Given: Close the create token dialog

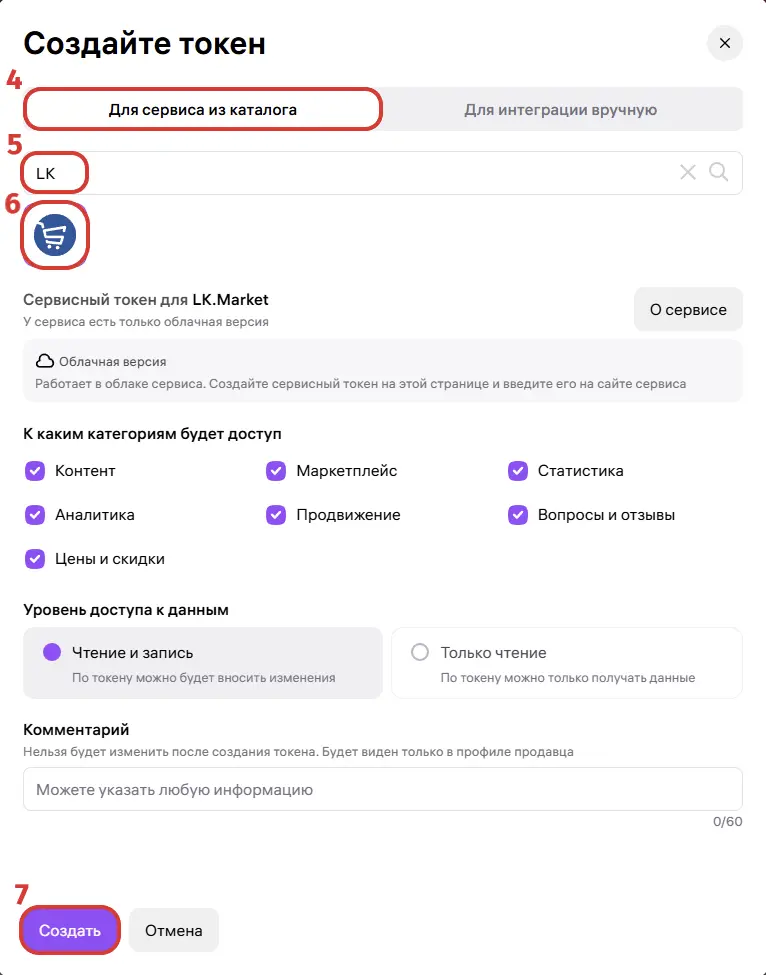Looking at the screenshot, I should (x=725, y=43).
